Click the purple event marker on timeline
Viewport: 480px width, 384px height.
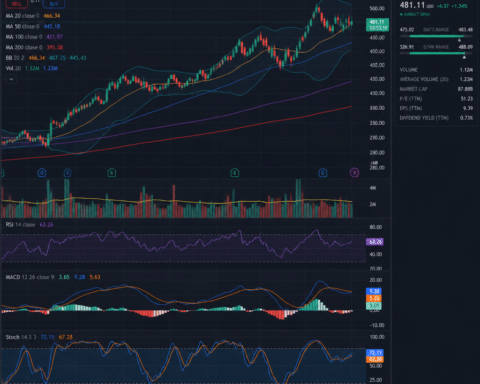coord(354,173)
